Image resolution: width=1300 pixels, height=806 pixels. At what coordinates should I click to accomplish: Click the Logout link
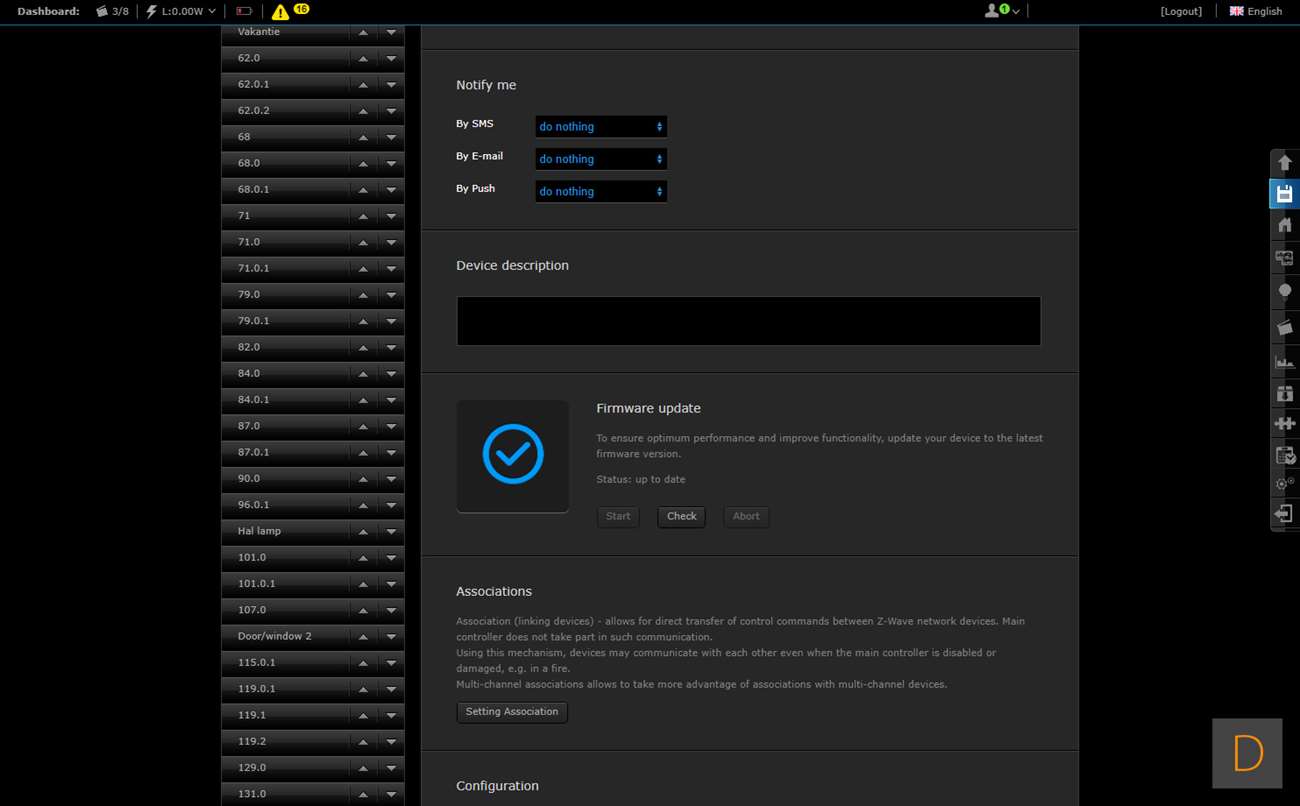pos(1181,12)
